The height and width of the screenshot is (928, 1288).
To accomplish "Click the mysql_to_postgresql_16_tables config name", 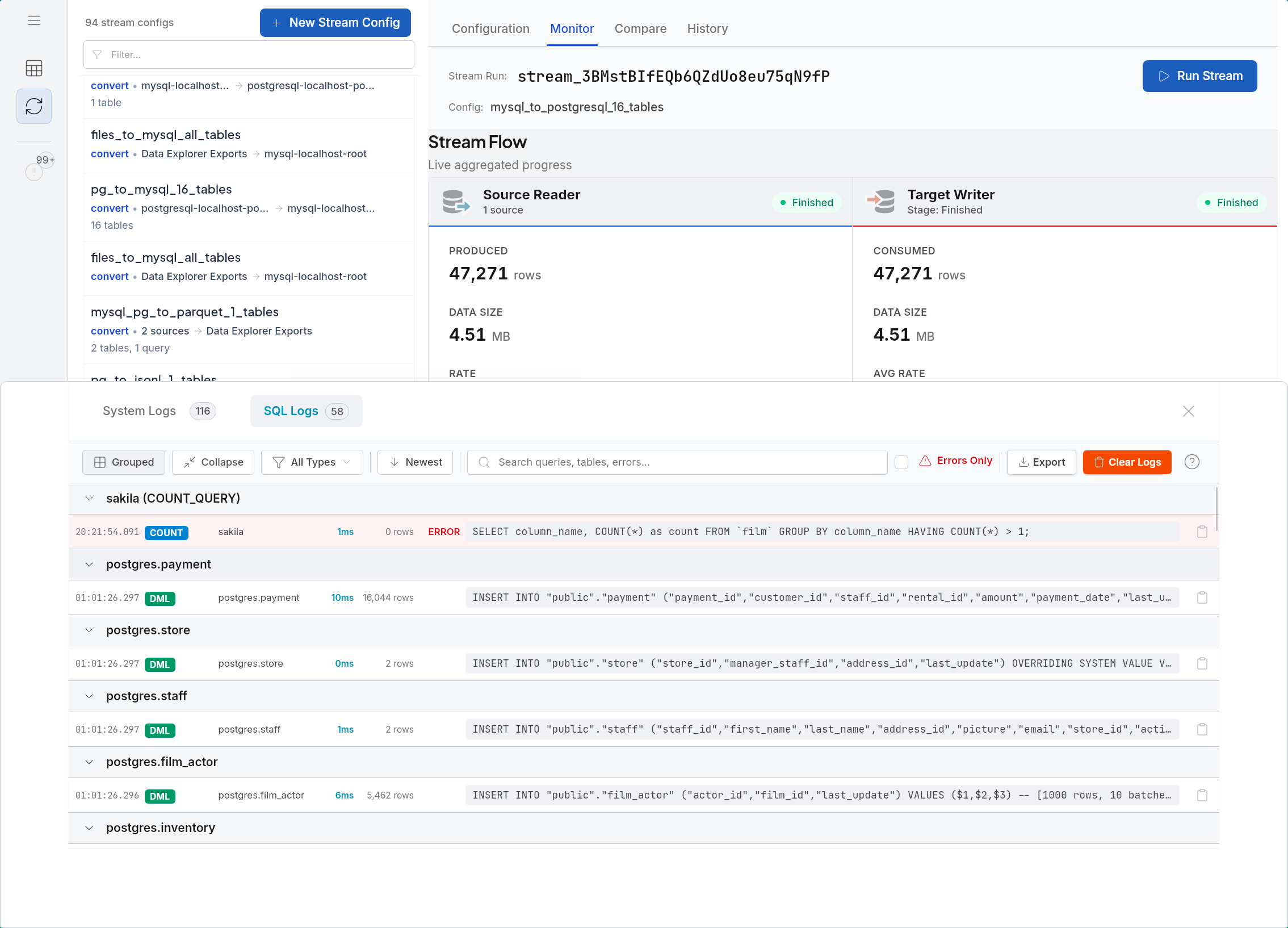I will 576,107.
